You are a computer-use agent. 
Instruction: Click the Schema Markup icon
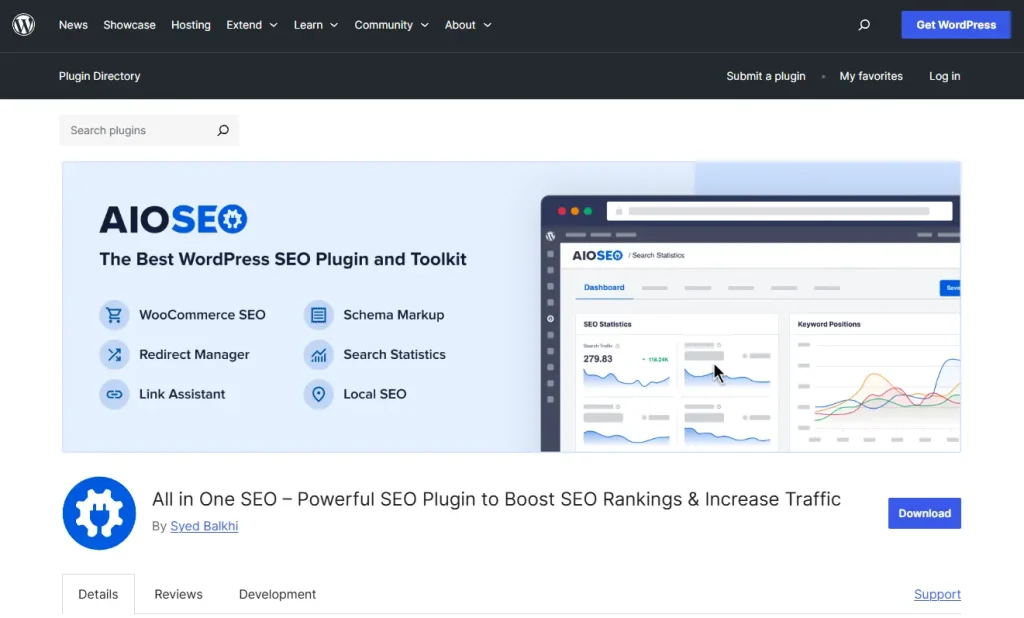[x=318, y=314]
